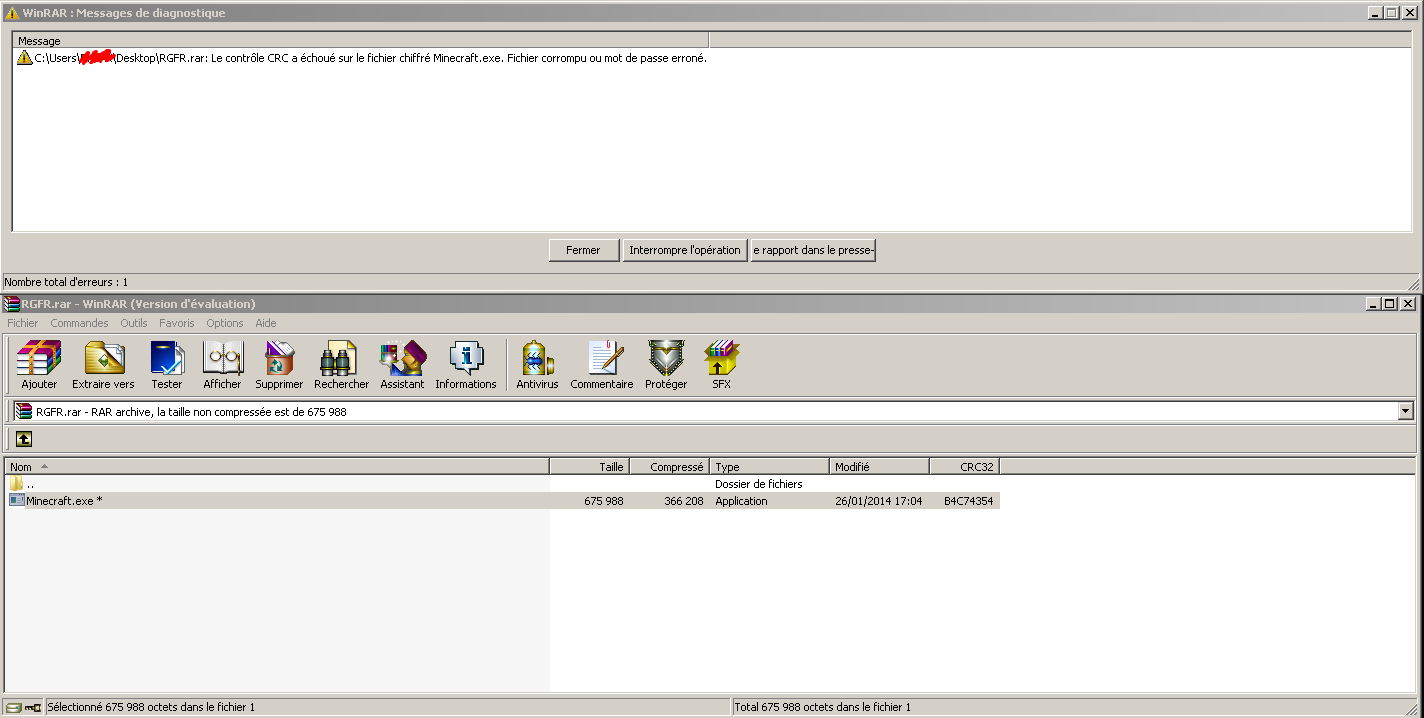
Task: Maximize the diagnostic messages window
Action: (x=1391, y=13)
